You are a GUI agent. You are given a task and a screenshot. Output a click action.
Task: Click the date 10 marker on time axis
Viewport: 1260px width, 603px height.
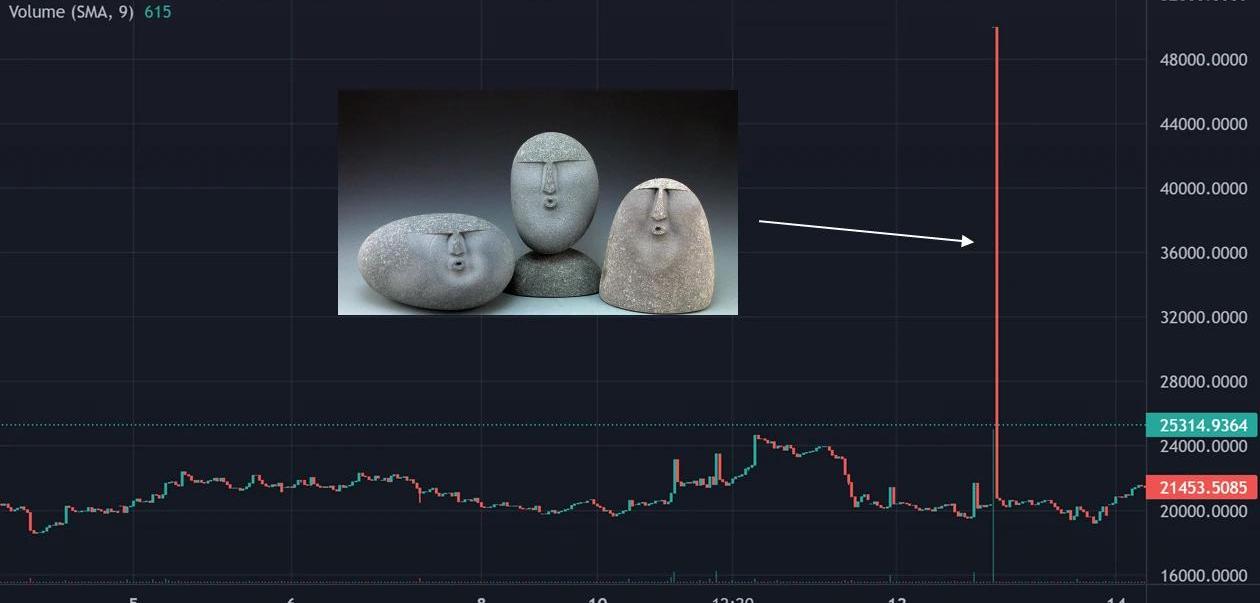pos(597,599)
